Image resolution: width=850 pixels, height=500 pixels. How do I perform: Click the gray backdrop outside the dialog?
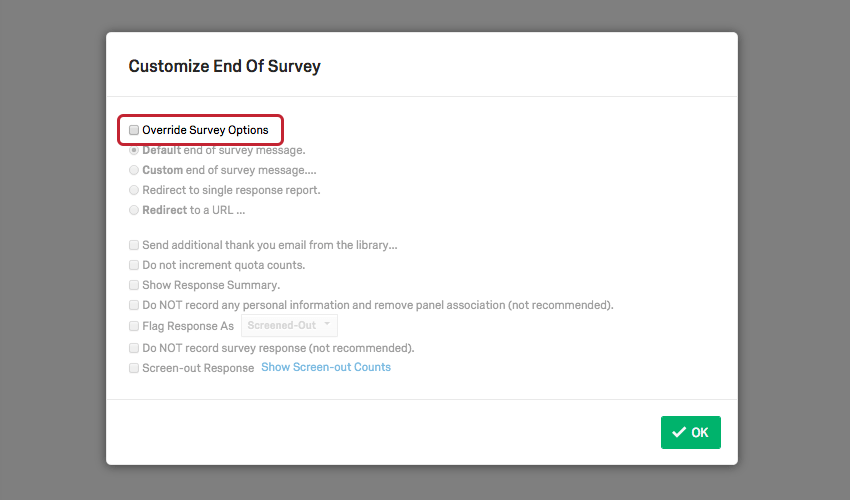[x=50, y=250]
